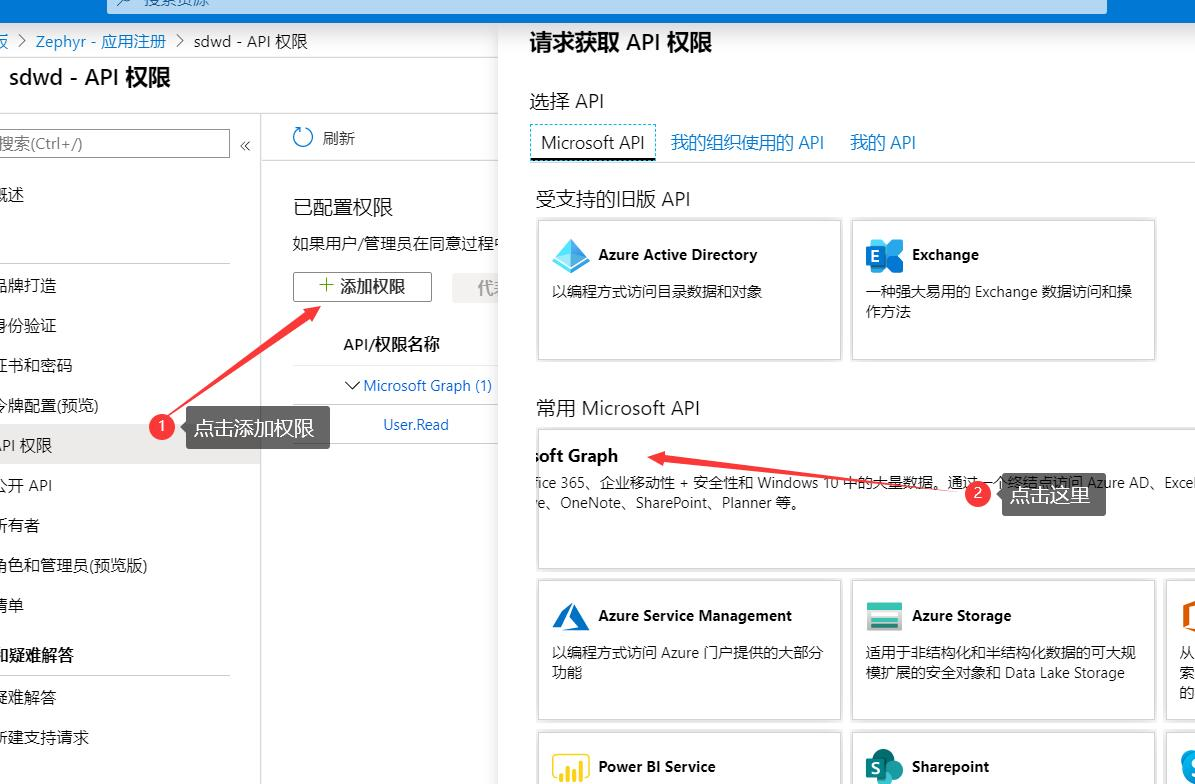Screen dimensions: 1195x784
Task: Select the Power BI Service card title
Action: point(657,766)
